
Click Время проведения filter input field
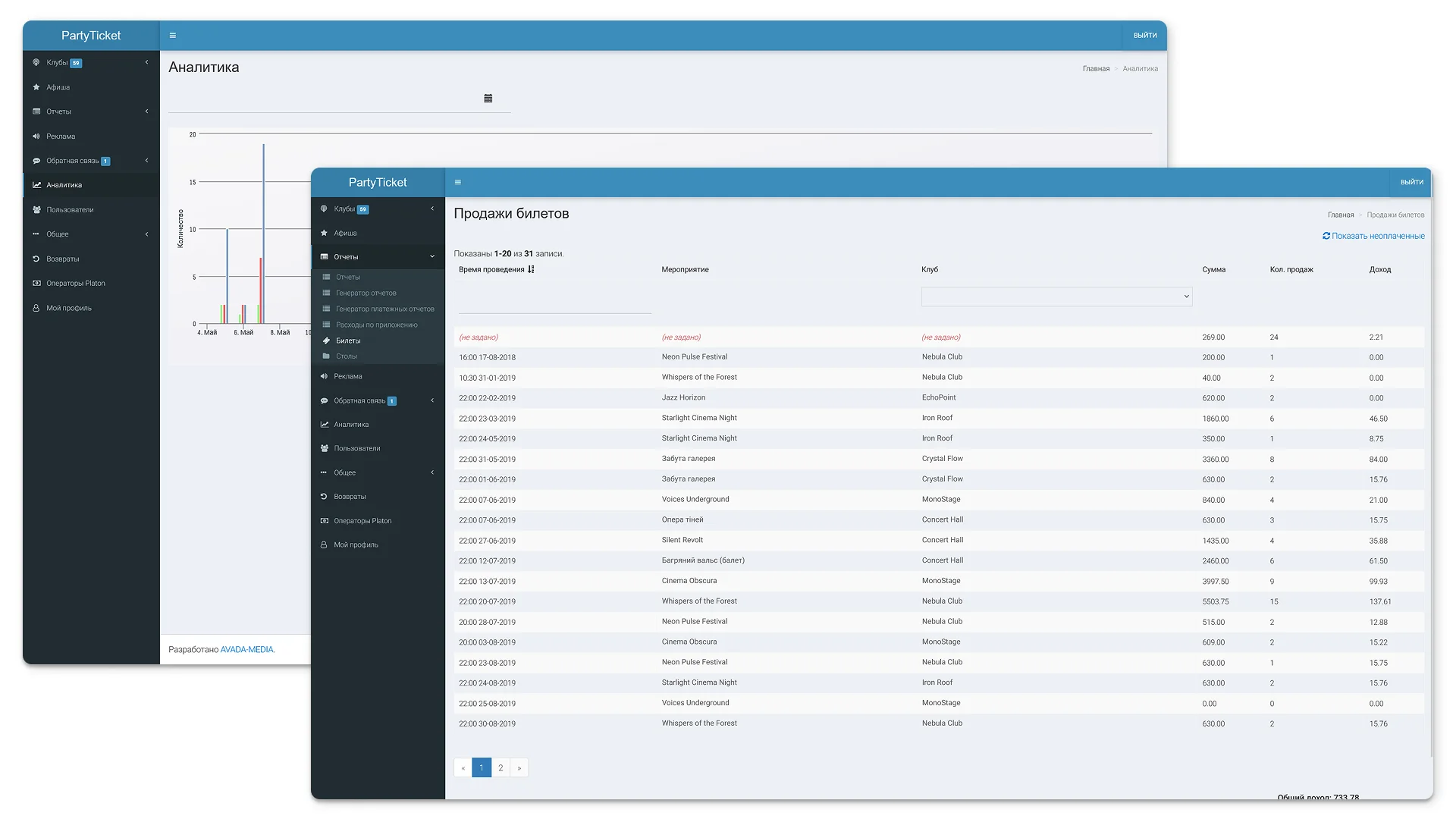pyautogui.click(x=554, y=303)
